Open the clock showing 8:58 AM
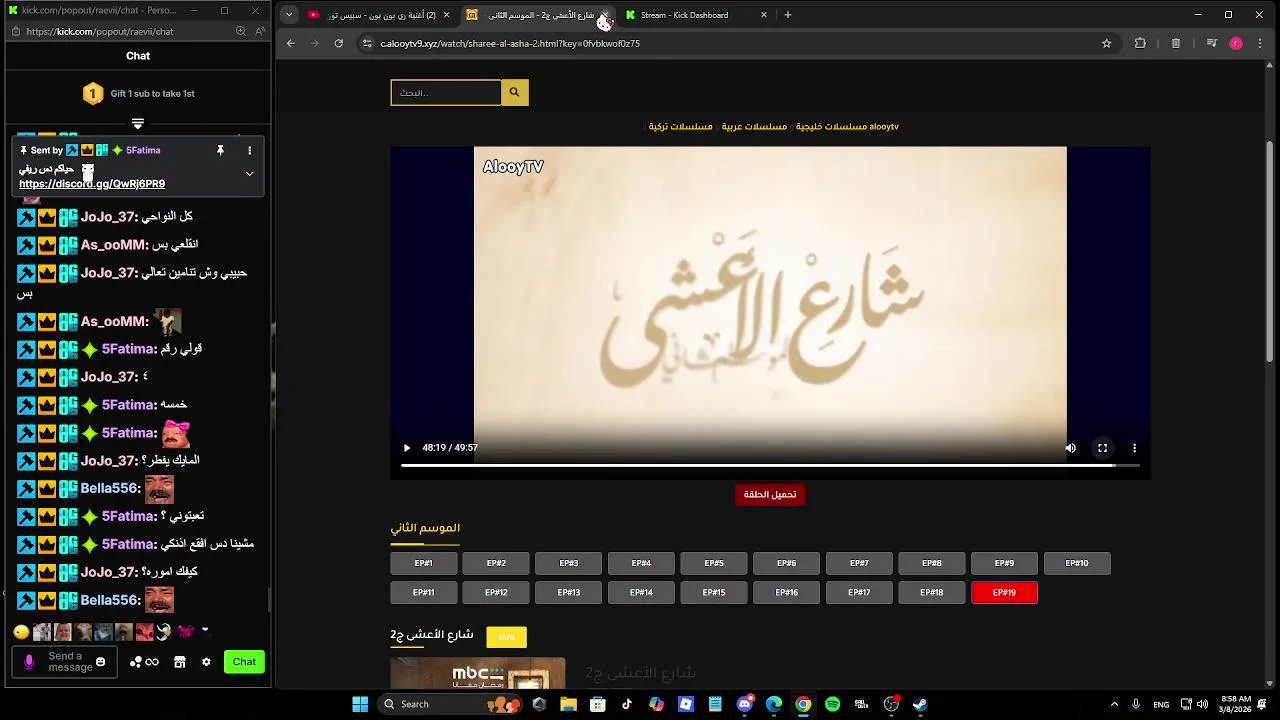1280x720 pixels. [x=1236, y=704]
